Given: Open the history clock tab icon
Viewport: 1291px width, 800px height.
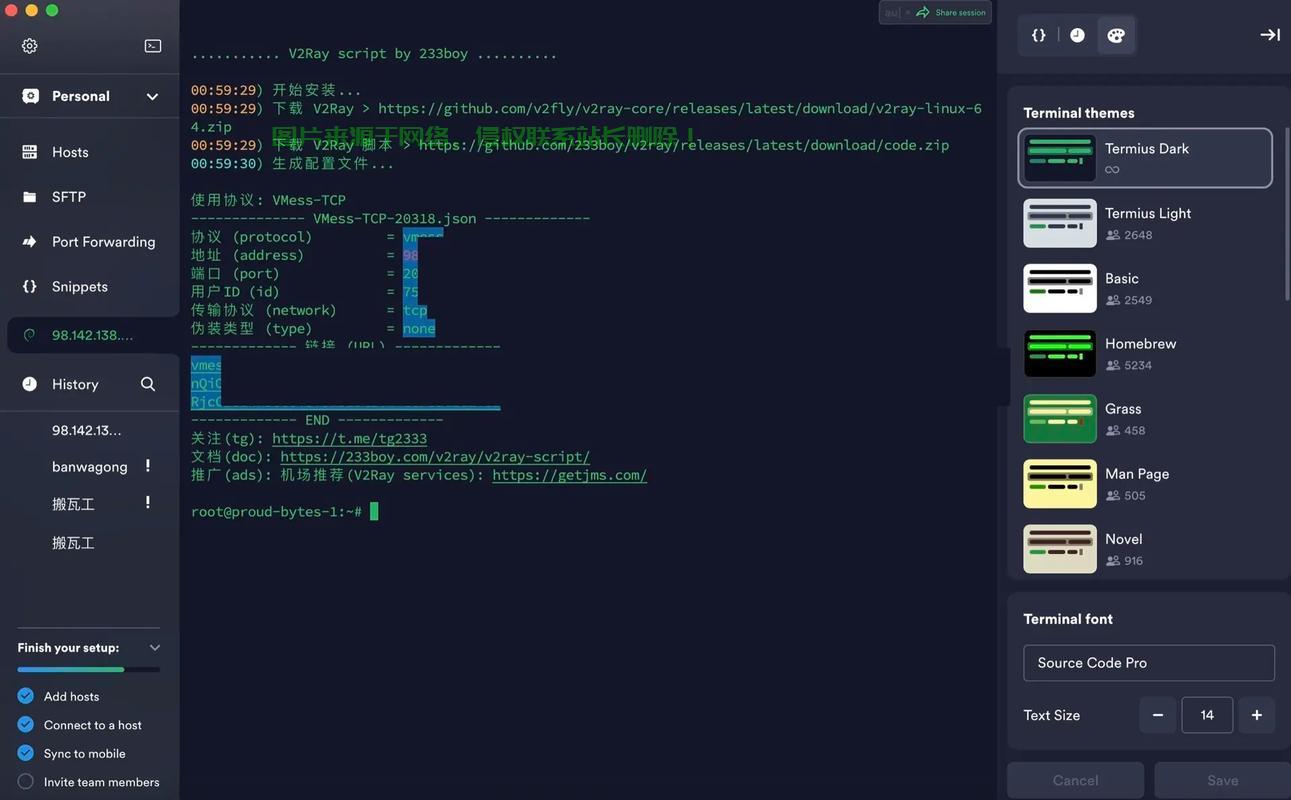Looking at the screenshot, I should pos(1077,35).
